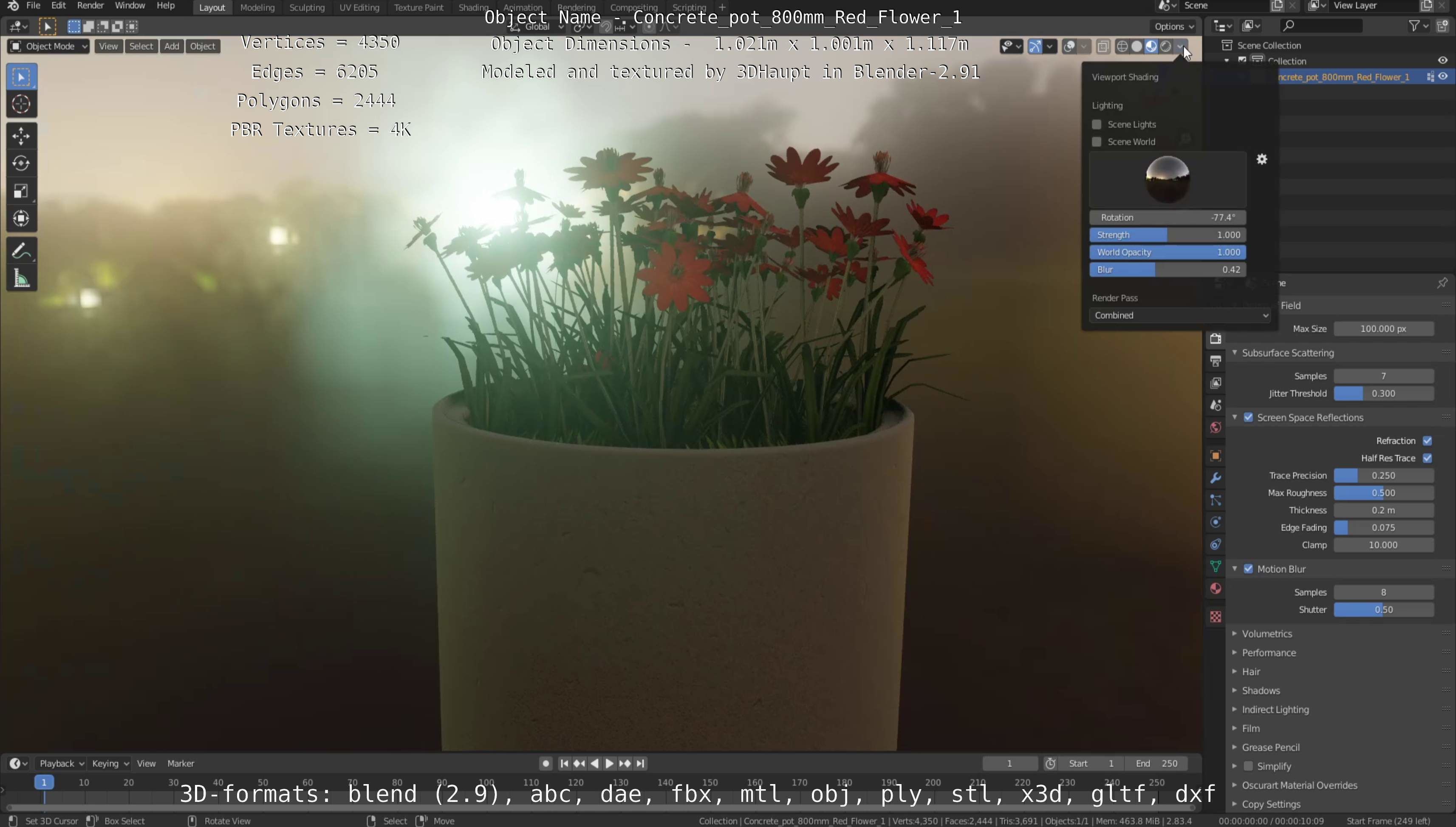Viewport: 1456px width, 827px height.
Task: Play the animation forward
Action: (609, 763)
